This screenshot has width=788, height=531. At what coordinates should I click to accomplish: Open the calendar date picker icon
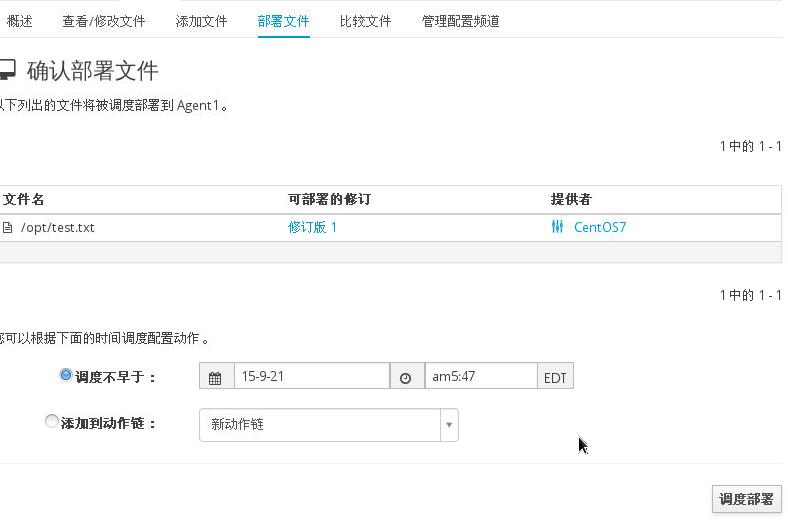tap(217, 376)
